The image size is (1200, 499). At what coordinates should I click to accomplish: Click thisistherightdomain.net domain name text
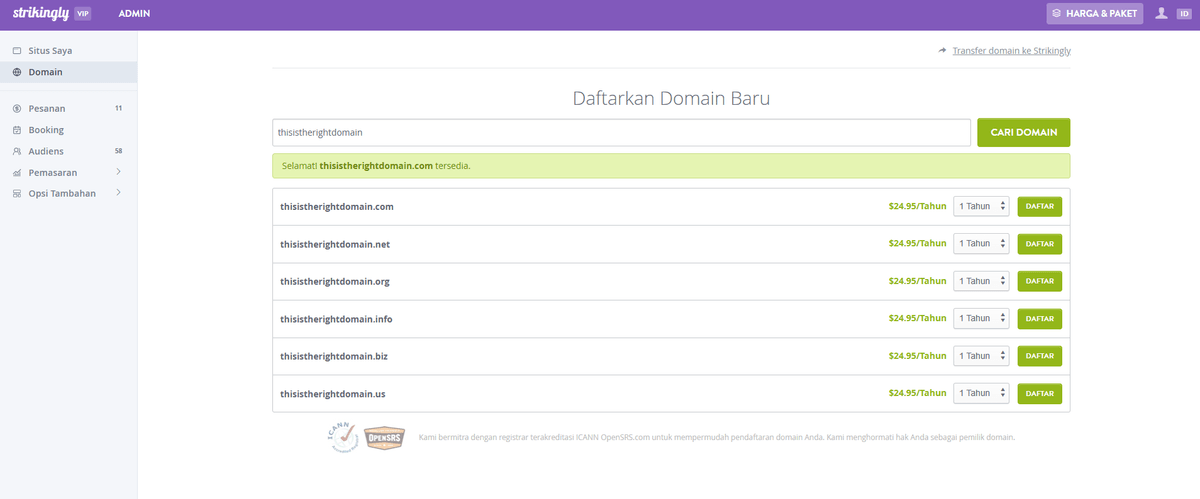[335, 244]
